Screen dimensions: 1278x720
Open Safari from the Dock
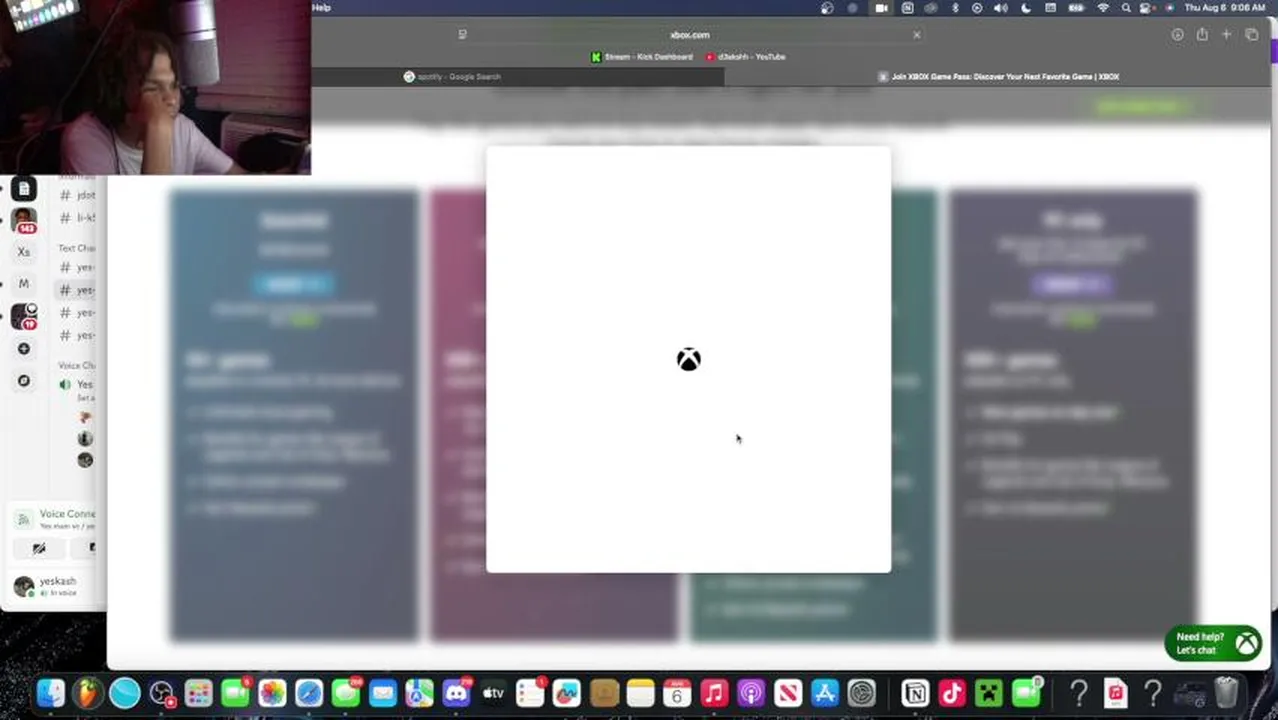point(309,693)
